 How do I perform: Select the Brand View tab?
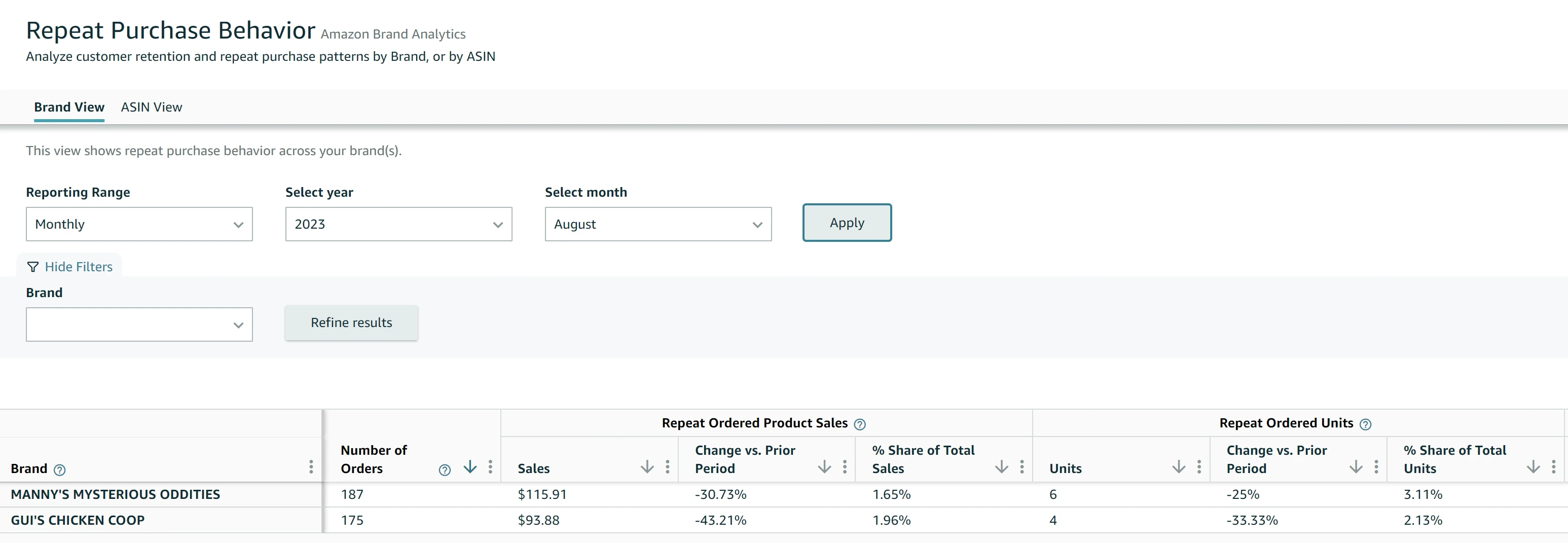(69, 107)
